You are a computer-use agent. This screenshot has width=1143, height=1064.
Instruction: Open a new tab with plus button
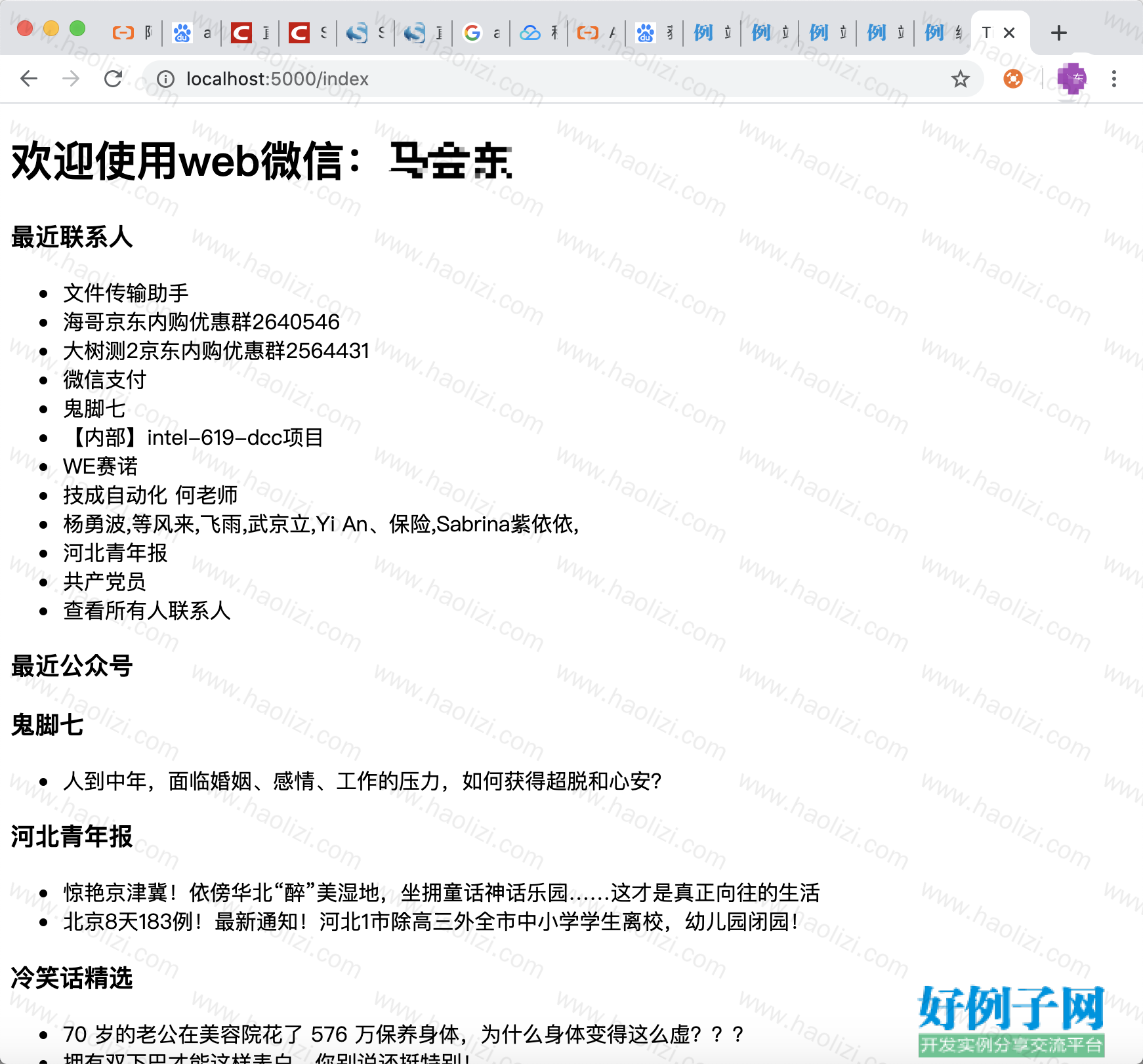tap(1058, 33)
